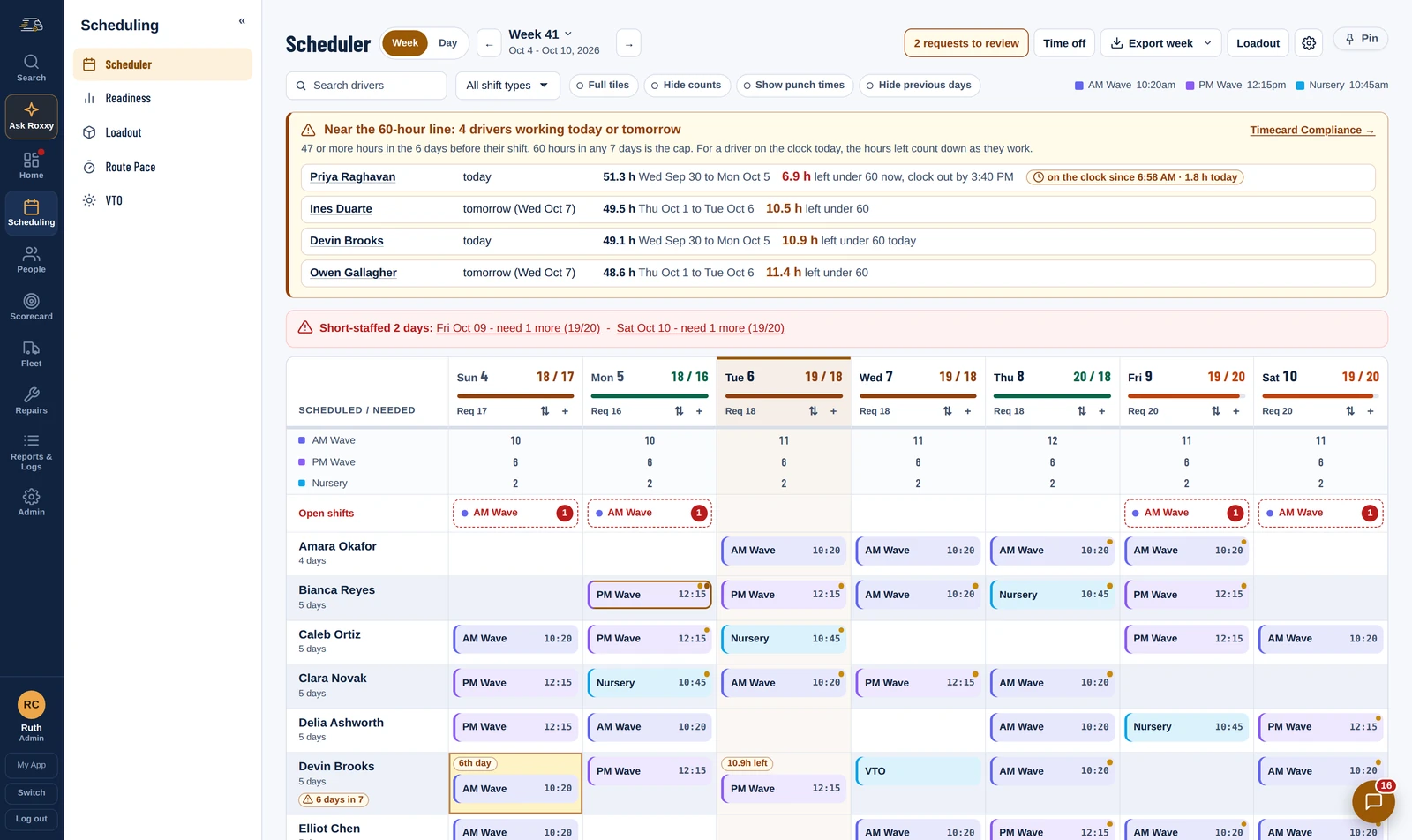The image size is (1412, 840).
Task: Go to previous week arrow
Action: pos(489,43)
